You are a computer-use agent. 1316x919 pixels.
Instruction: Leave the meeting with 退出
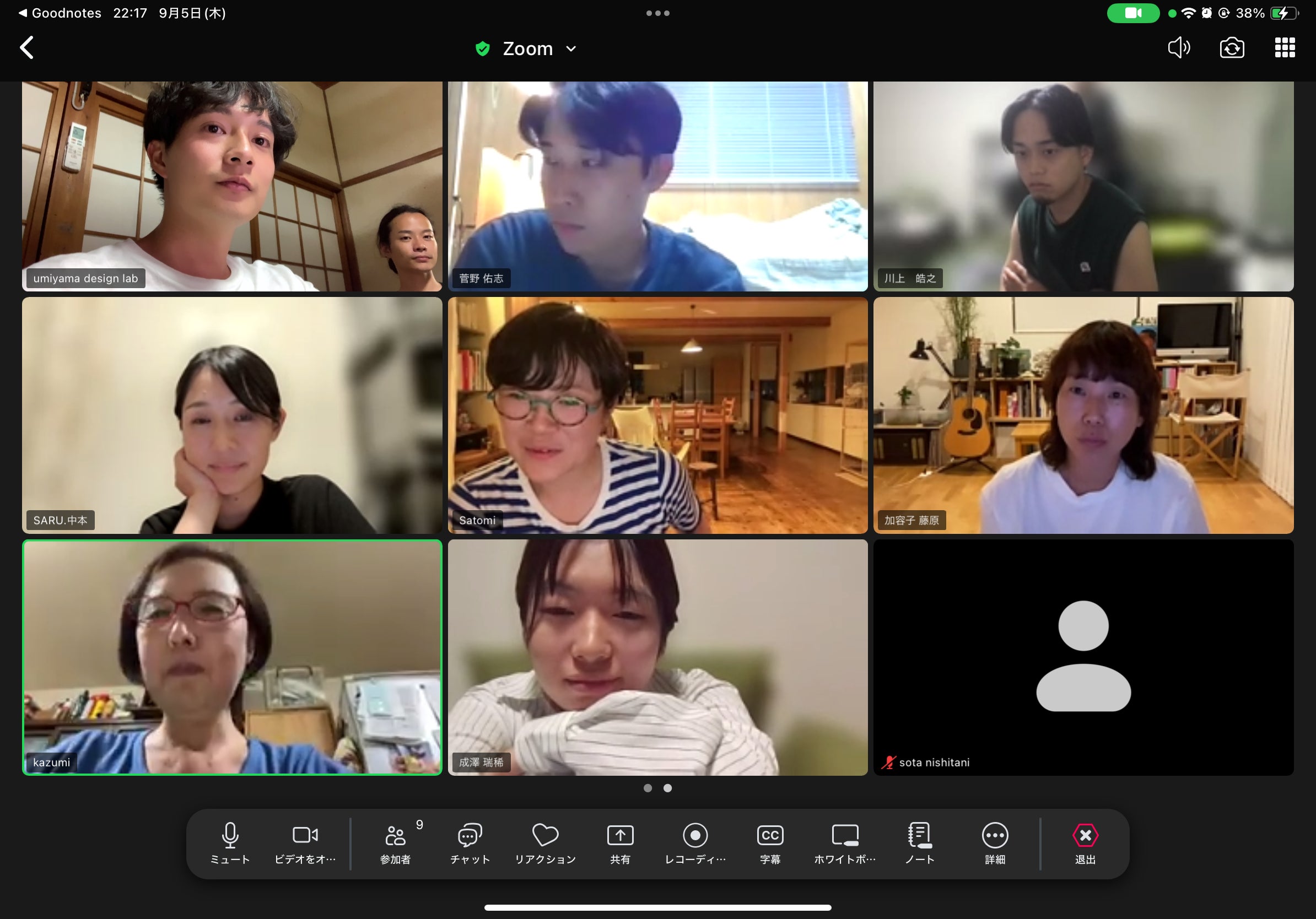pos(1085,842)
